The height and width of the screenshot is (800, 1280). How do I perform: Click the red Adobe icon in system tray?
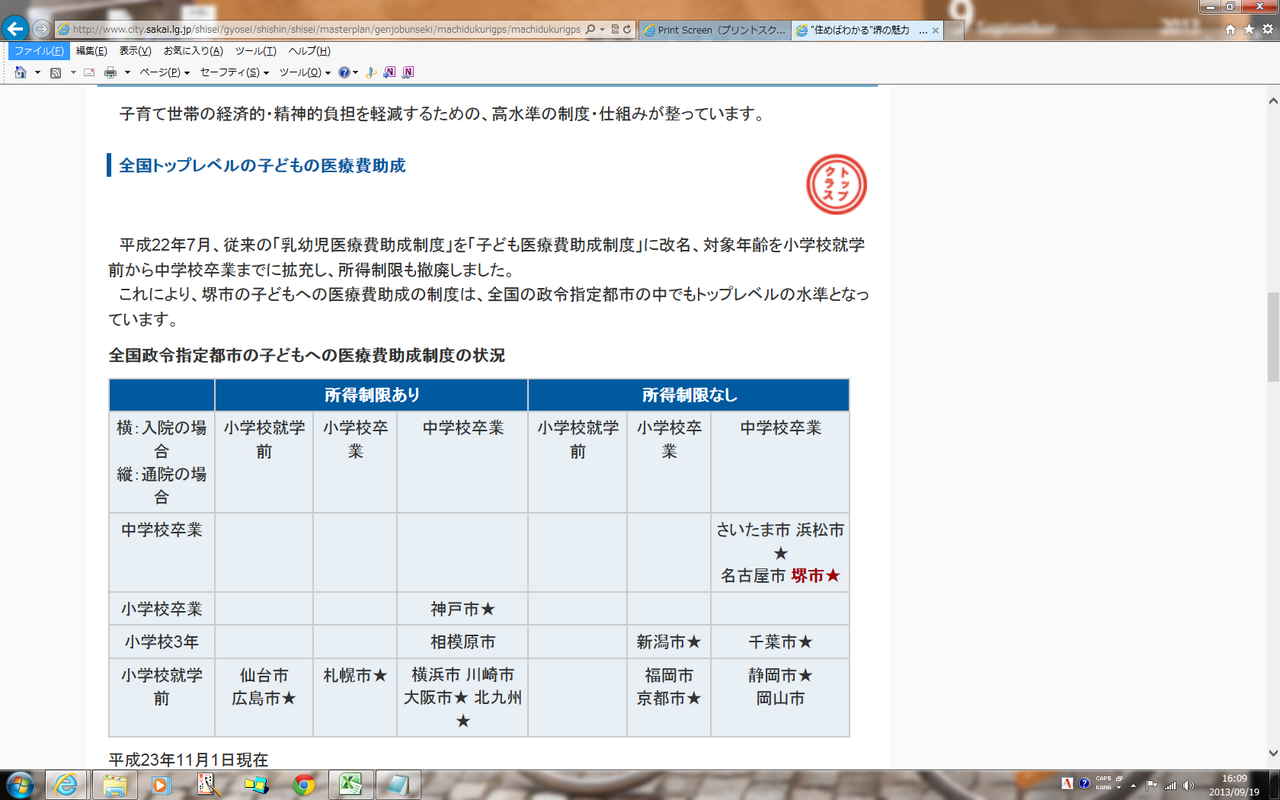1068,784
